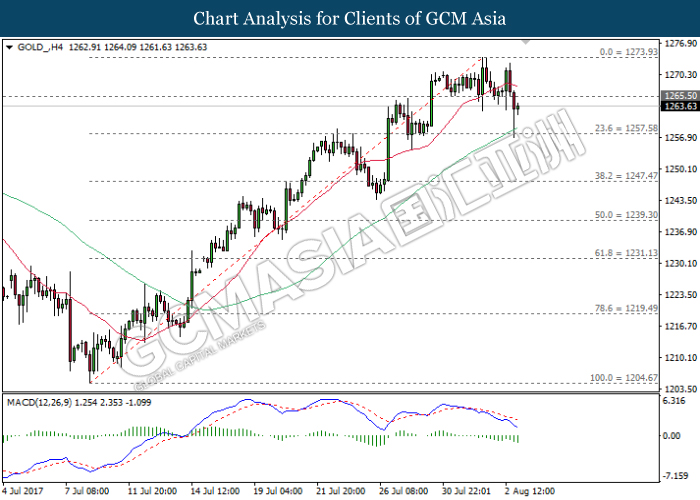Click the 1276.90 price axis value

tap(680, 44)
